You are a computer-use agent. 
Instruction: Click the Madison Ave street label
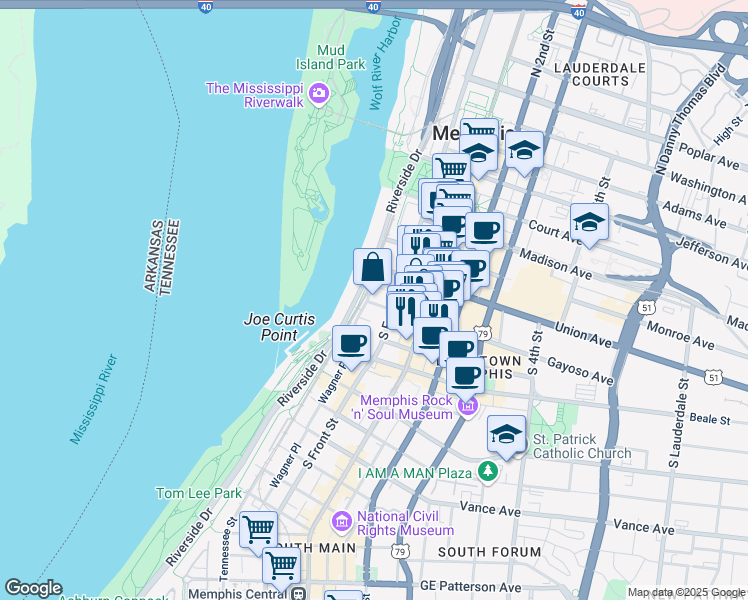(556, 264)
